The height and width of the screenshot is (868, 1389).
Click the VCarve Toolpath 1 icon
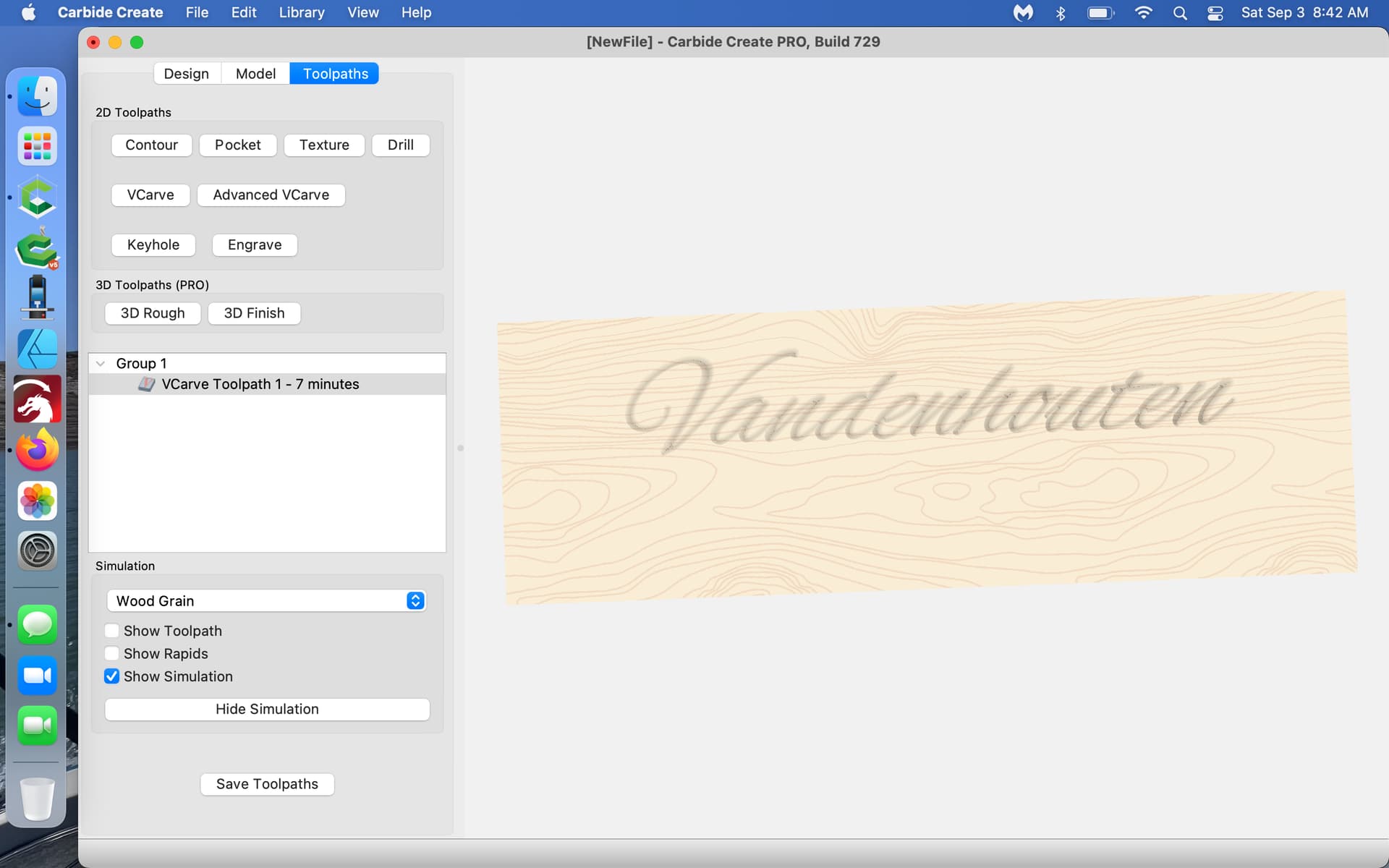pos(146,384)
